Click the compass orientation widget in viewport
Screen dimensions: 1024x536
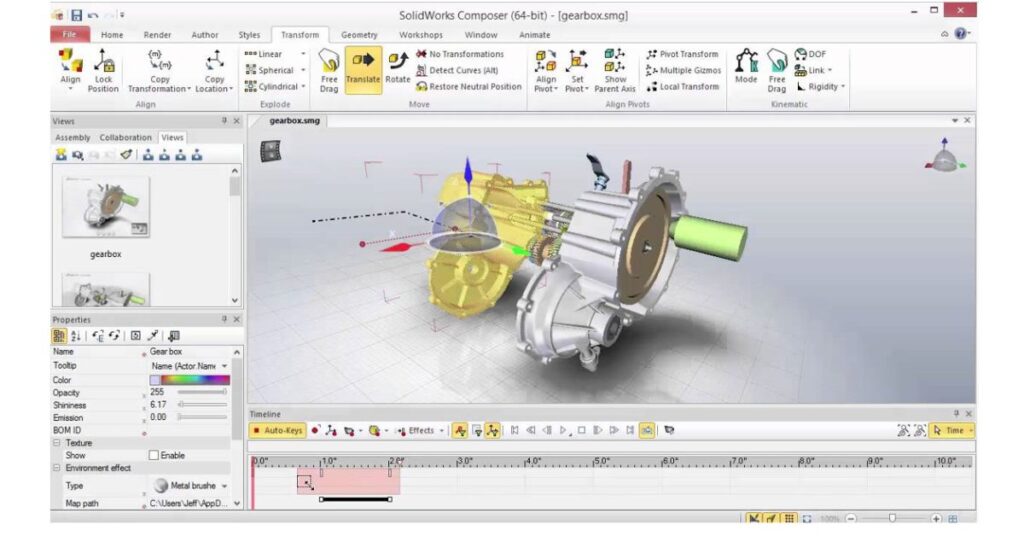point(945,157)
